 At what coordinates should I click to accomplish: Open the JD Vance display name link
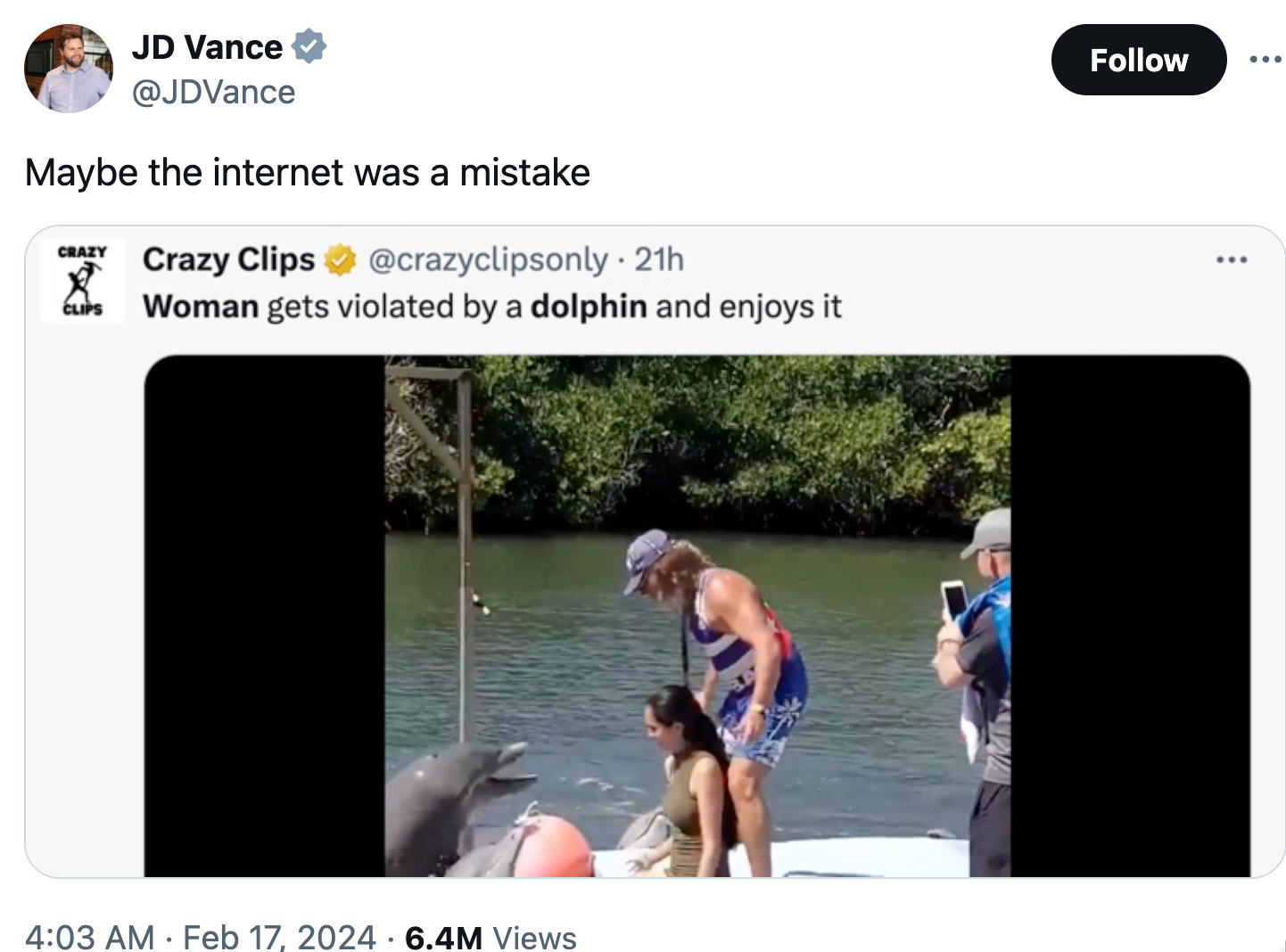coord(207,47)
